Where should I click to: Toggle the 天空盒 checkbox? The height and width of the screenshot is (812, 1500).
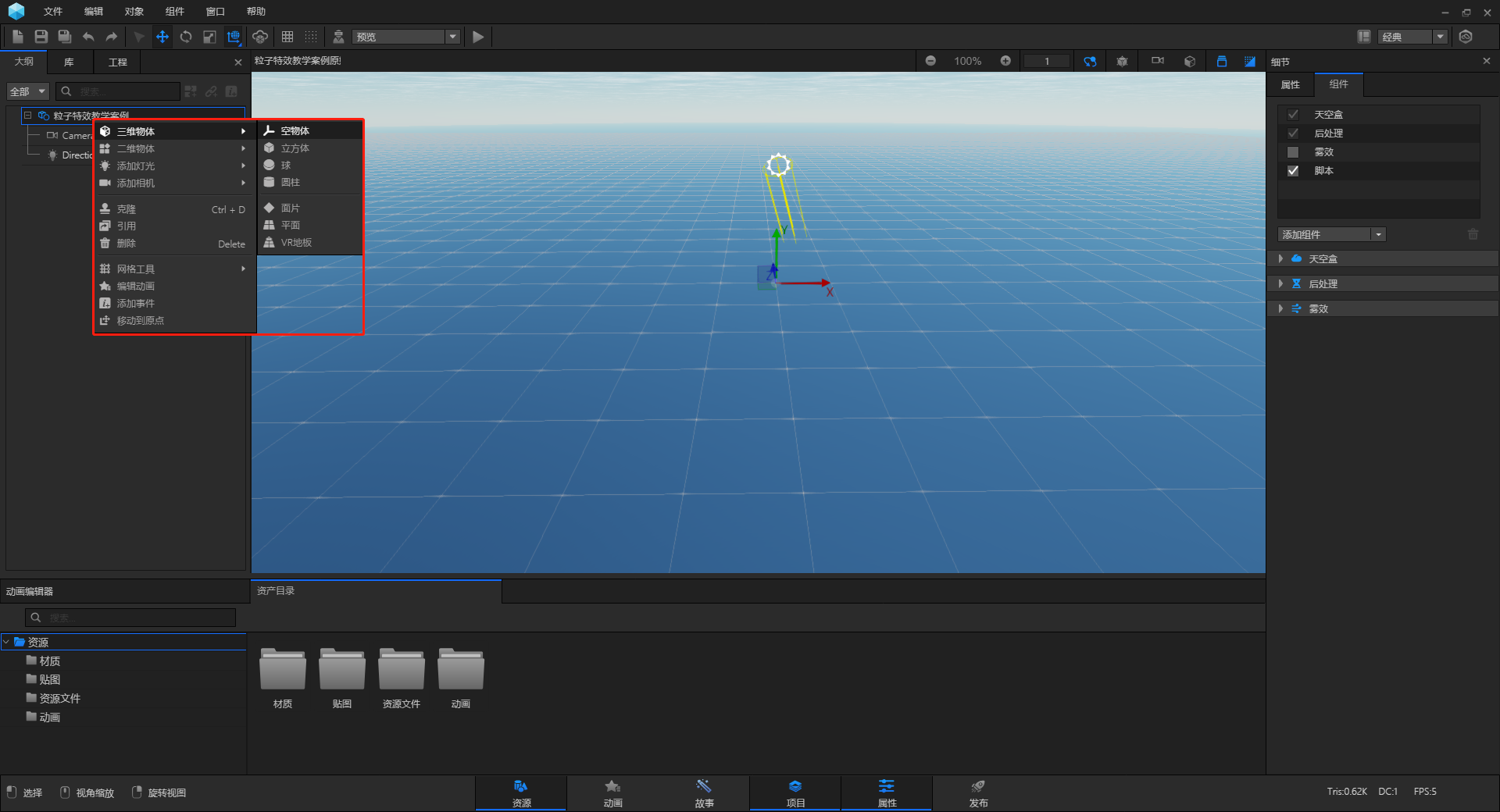coord(1293,115)
